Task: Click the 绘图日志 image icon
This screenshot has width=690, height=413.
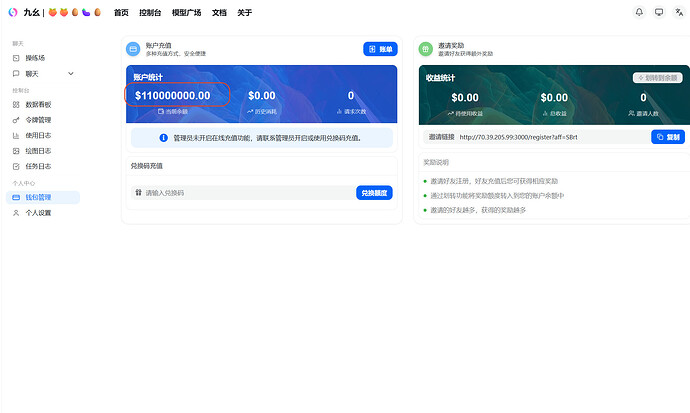Action: point(16,151)
